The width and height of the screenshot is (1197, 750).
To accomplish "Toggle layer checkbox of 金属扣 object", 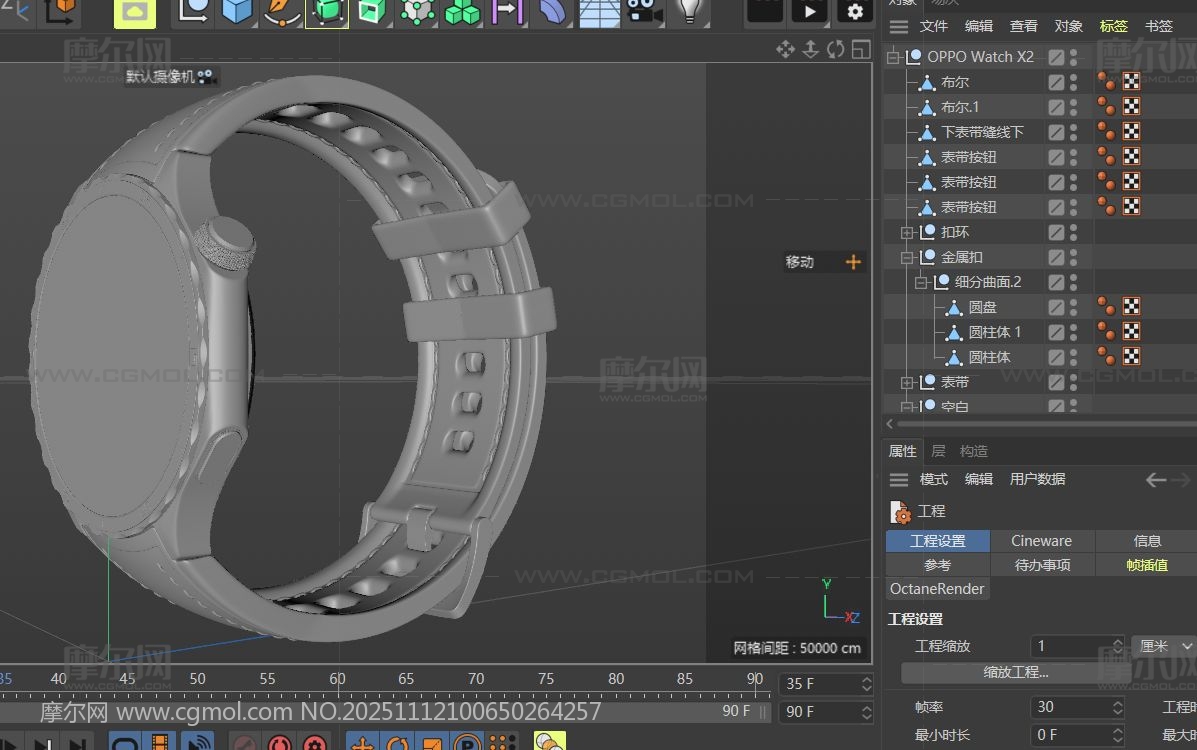I will (x=1056, y=257).
